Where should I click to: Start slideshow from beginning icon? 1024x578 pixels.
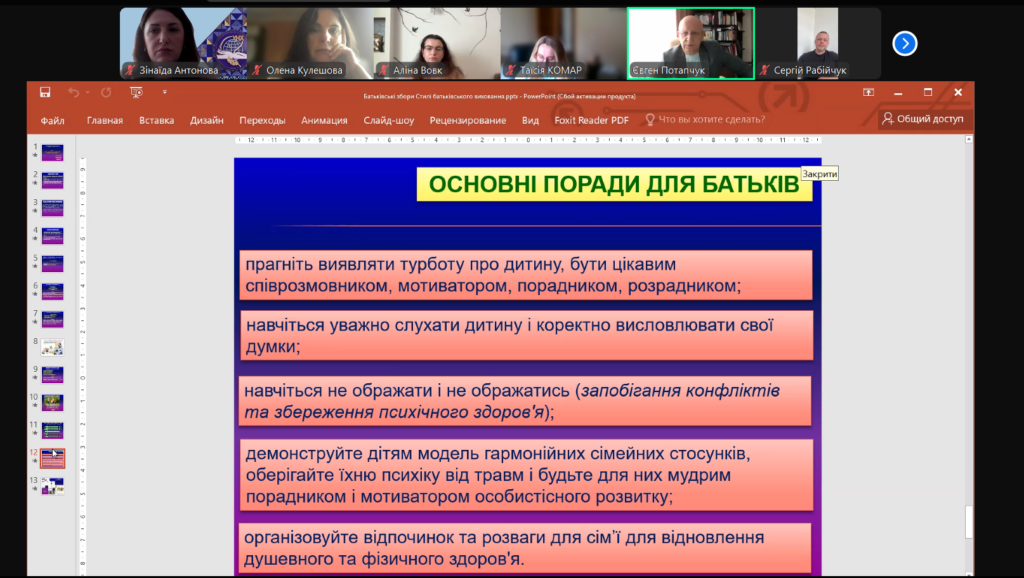click(x=136, y=93)
